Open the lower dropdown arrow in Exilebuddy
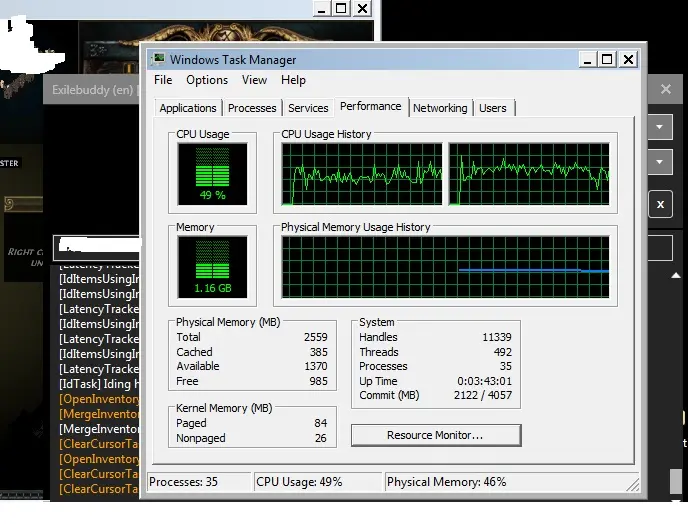The image size is (688, 524). (x=659, y=162)
